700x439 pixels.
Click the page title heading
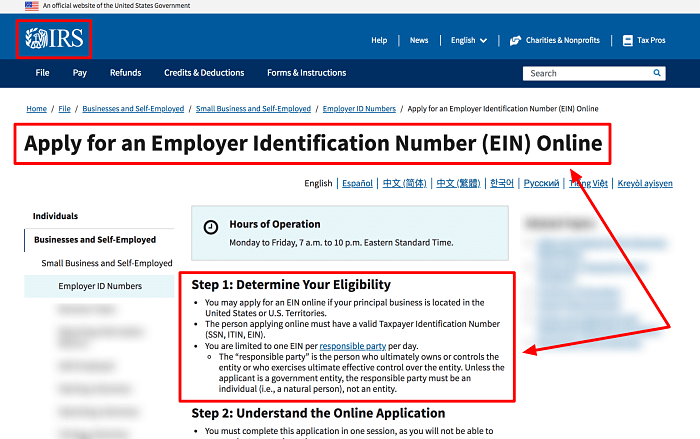313,143
